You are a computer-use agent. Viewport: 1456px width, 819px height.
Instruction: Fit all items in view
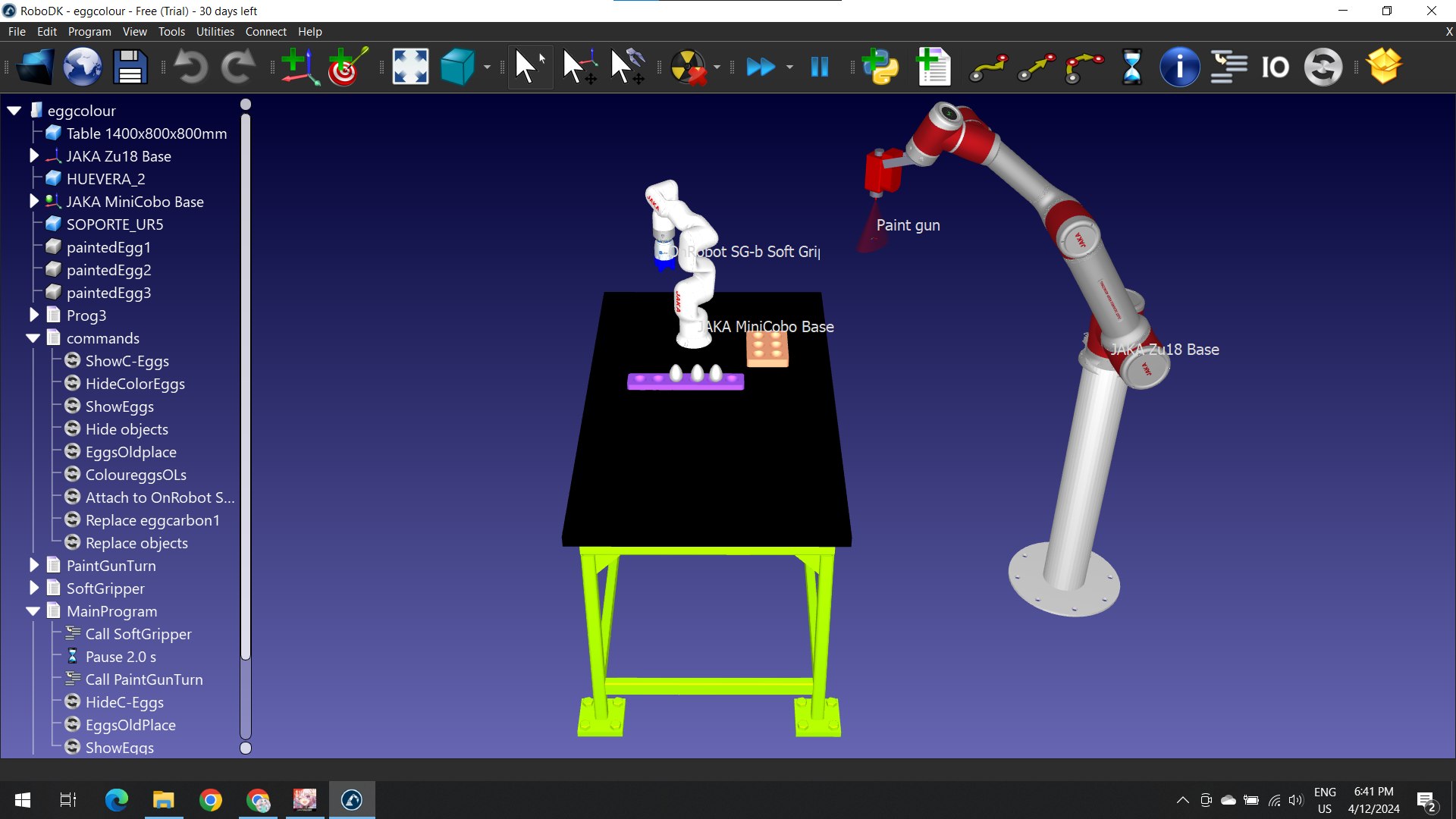(x=410, y=67)
